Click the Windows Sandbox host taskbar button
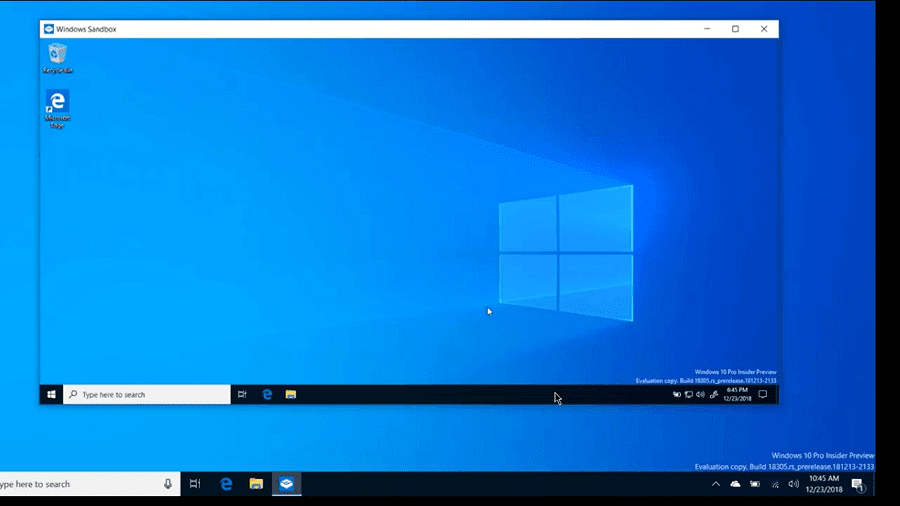The width and height of the screenshot is (900, 506). coord(286,484)
